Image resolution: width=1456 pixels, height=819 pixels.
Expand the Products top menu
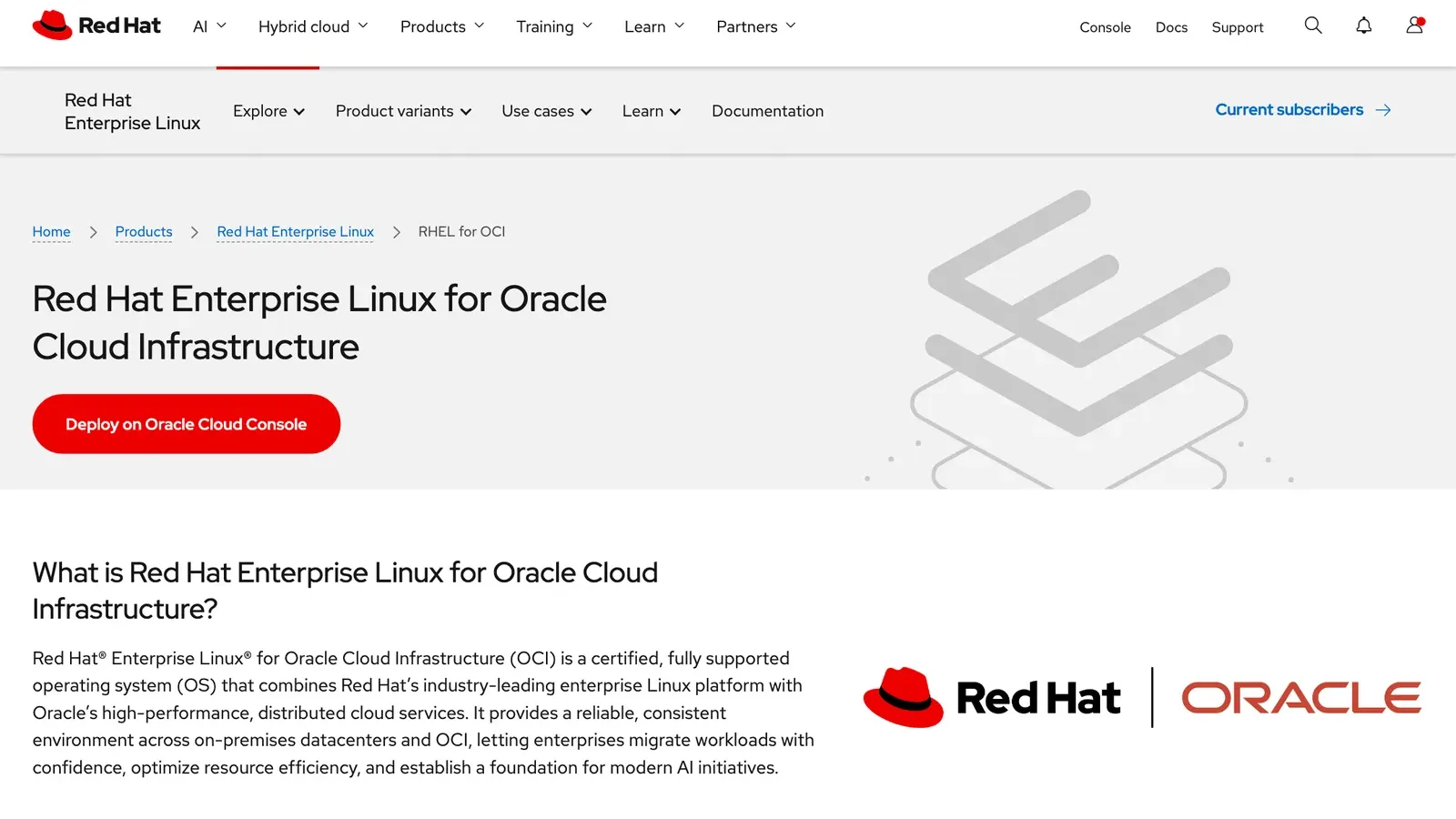tap(442, 26)
